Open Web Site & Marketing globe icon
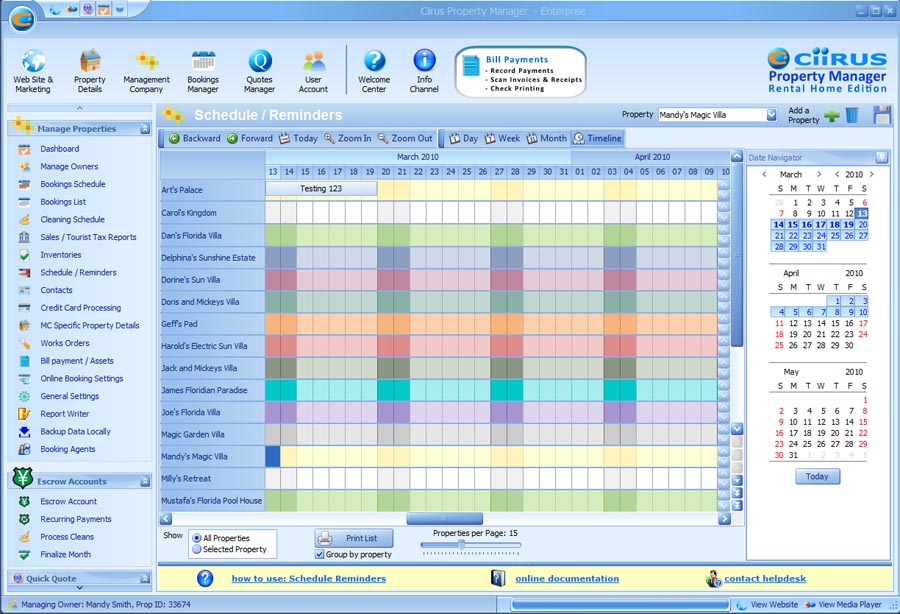Viewport: 900px width, 614px height. (x=33, y=60)
